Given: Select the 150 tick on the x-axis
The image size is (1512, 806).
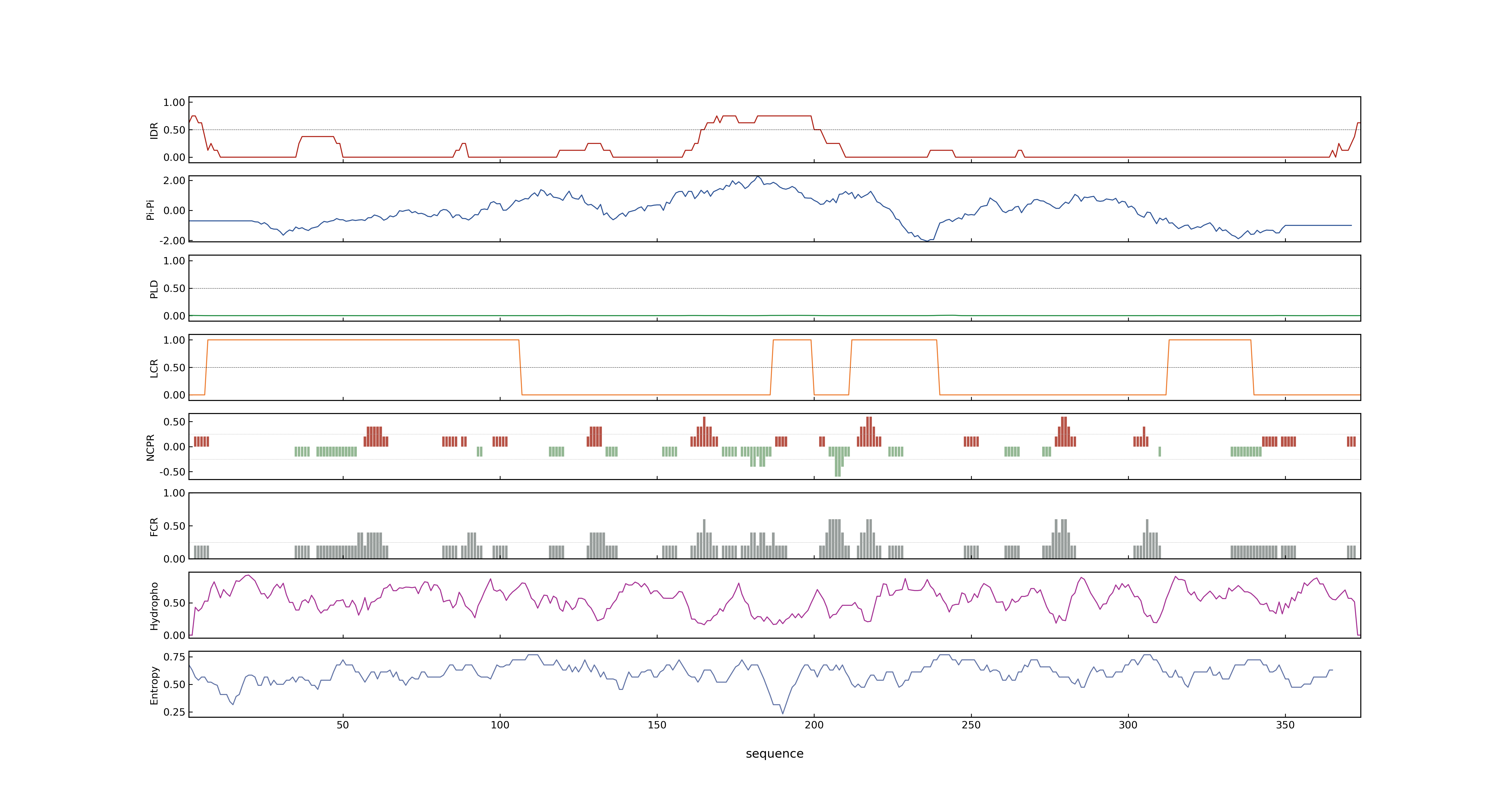Looking at the screenshot, I should [x=657, y=725].
